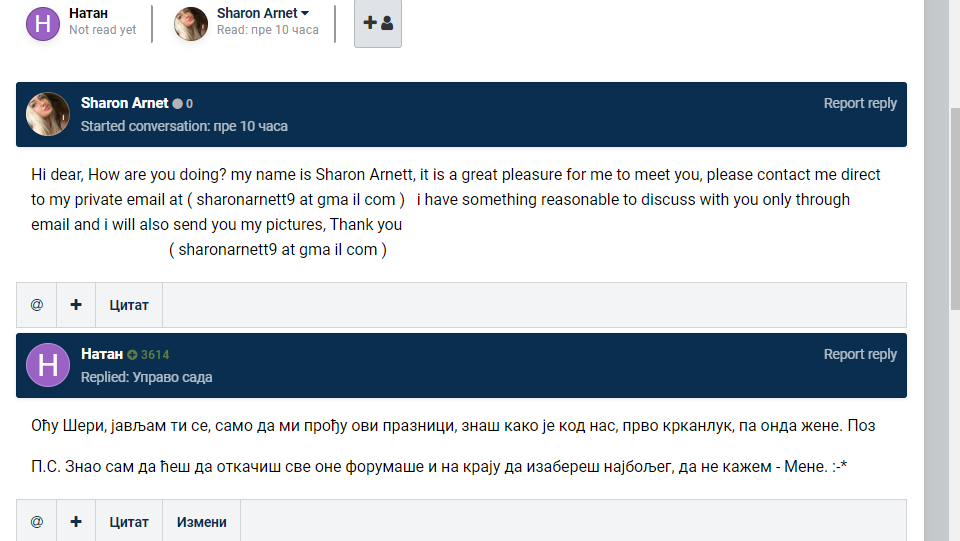
Task: Click the plus multi-quote icon under Натан's reply
Action: [x=76, y=522]
